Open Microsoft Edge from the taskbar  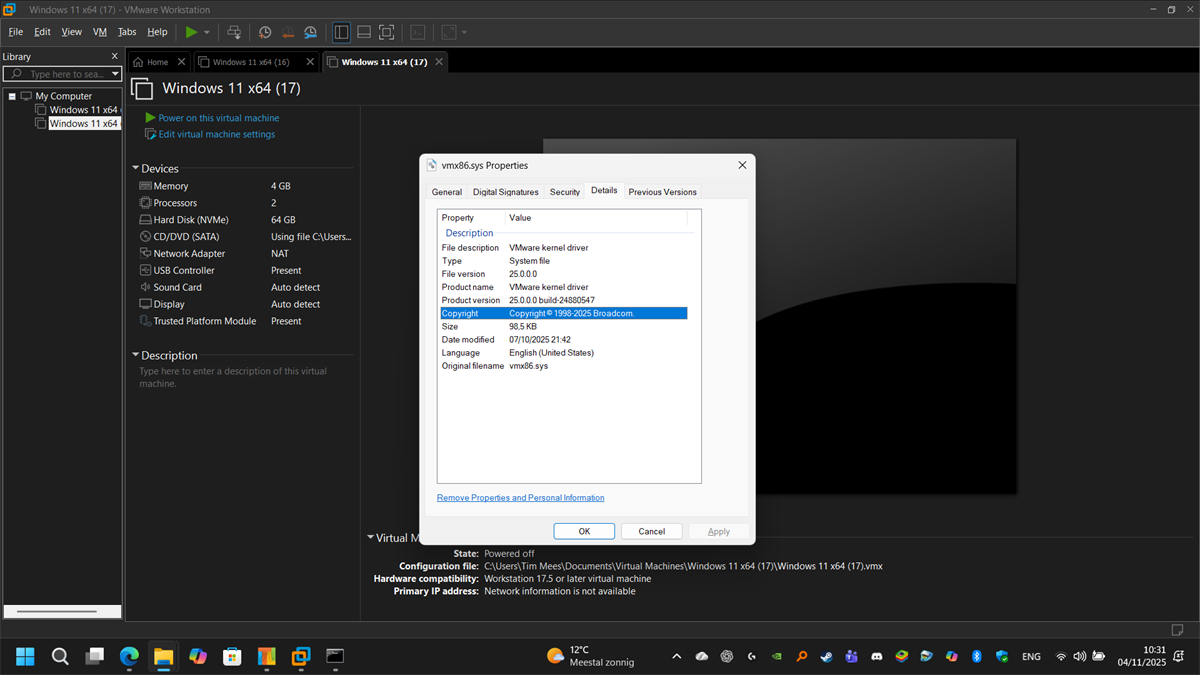[129, 656]
